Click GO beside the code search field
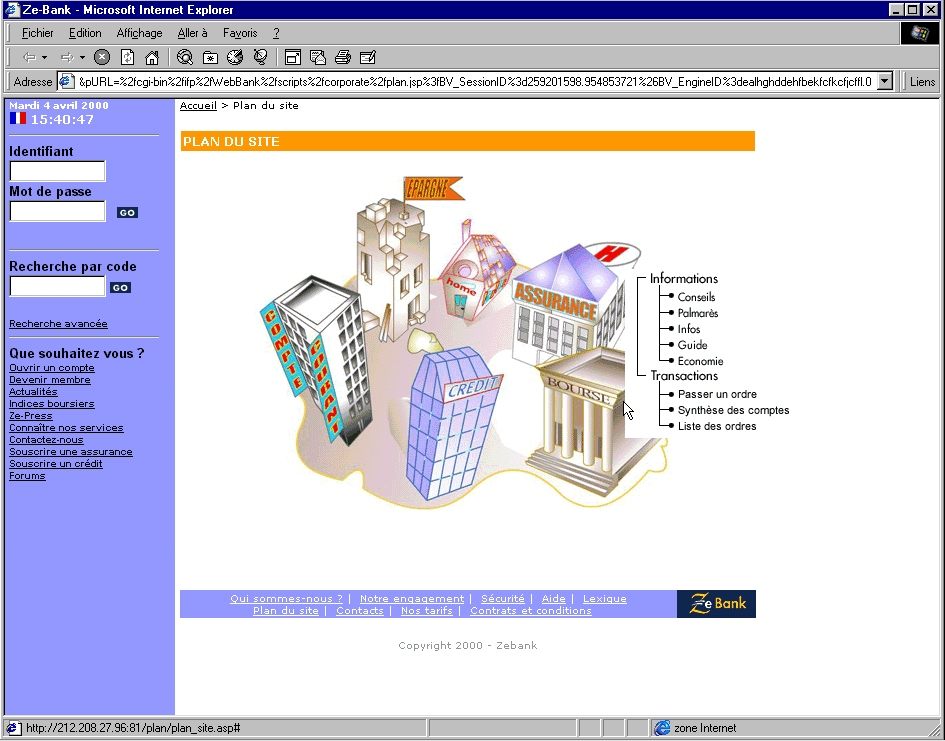Image resolution: width=945 pixels, height=741 pixels. (120, 288)
